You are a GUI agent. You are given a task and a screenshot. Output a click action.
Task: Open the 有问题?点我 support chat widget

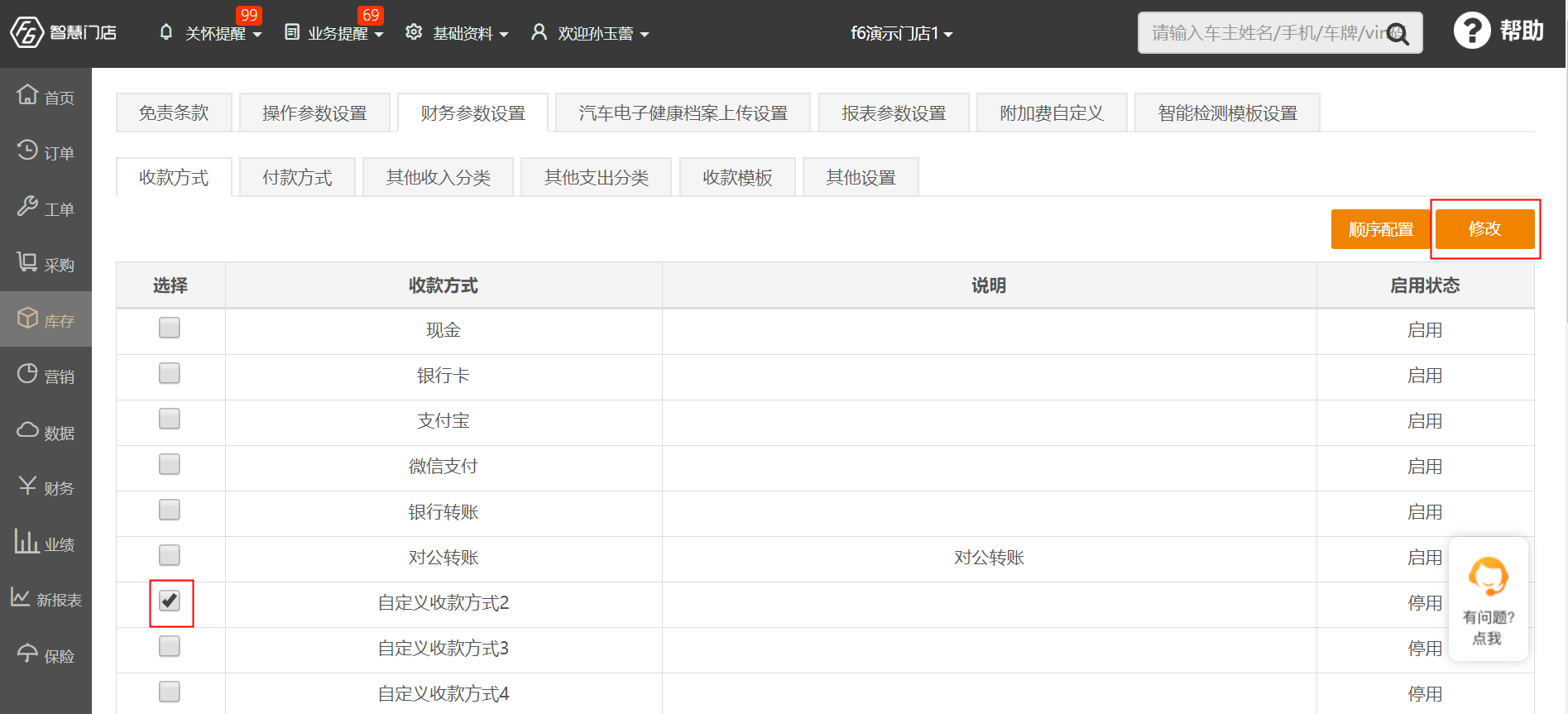(1488, 599)
